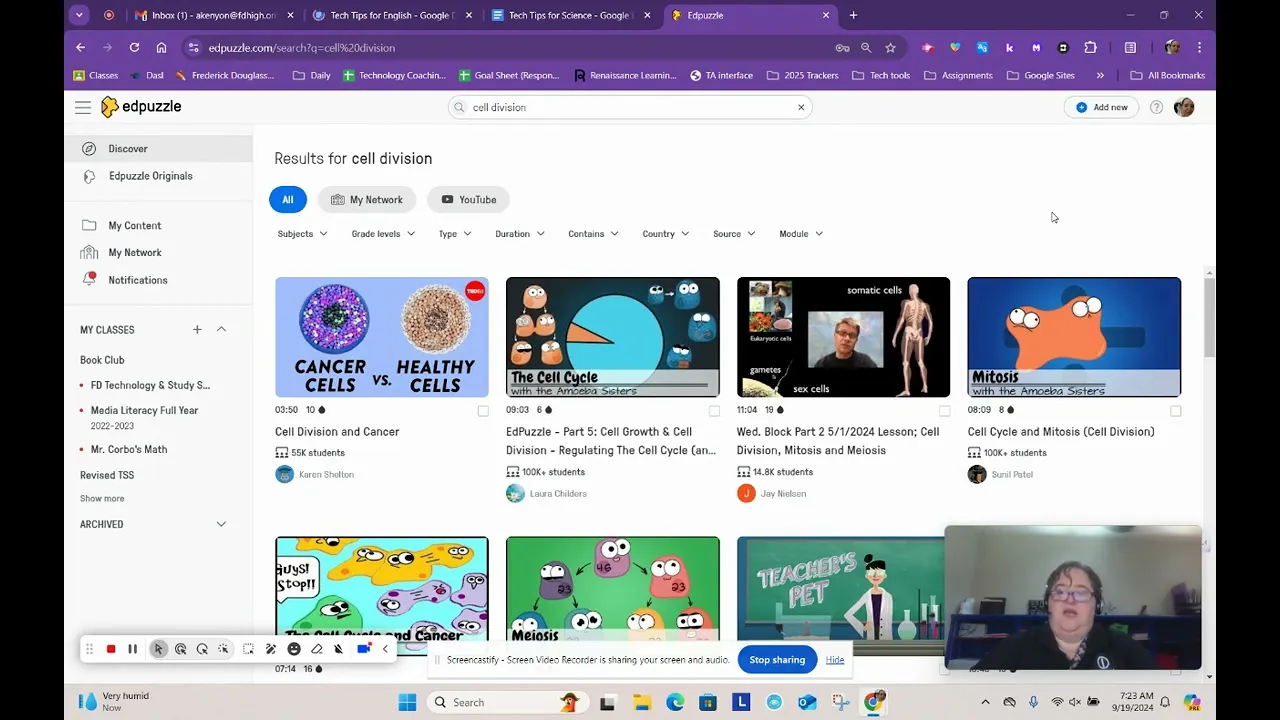
Task: Click author Sunil Patel
Action: [x=1012, y=474]
